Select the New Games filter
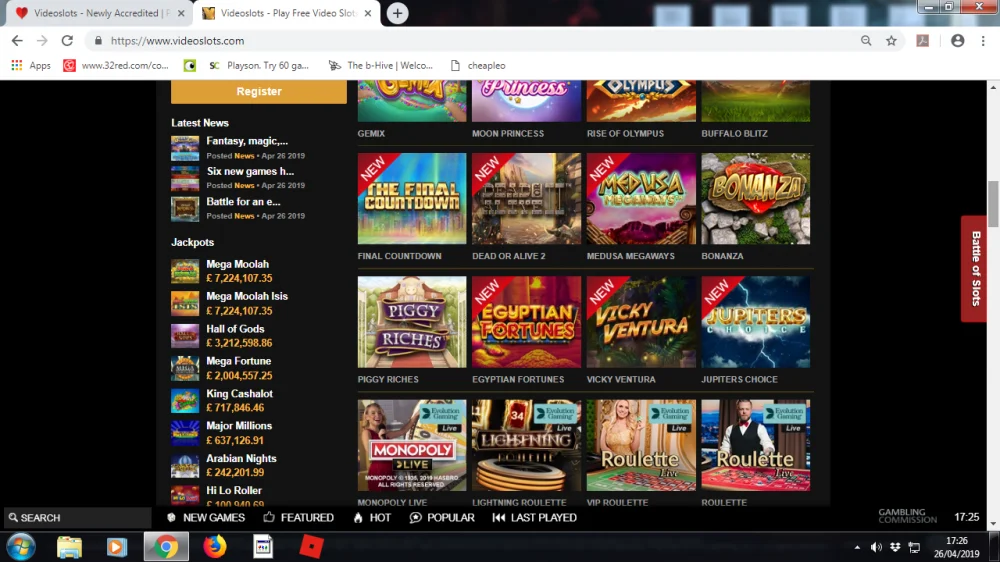 pyautogui.click(x=206, y=517)
